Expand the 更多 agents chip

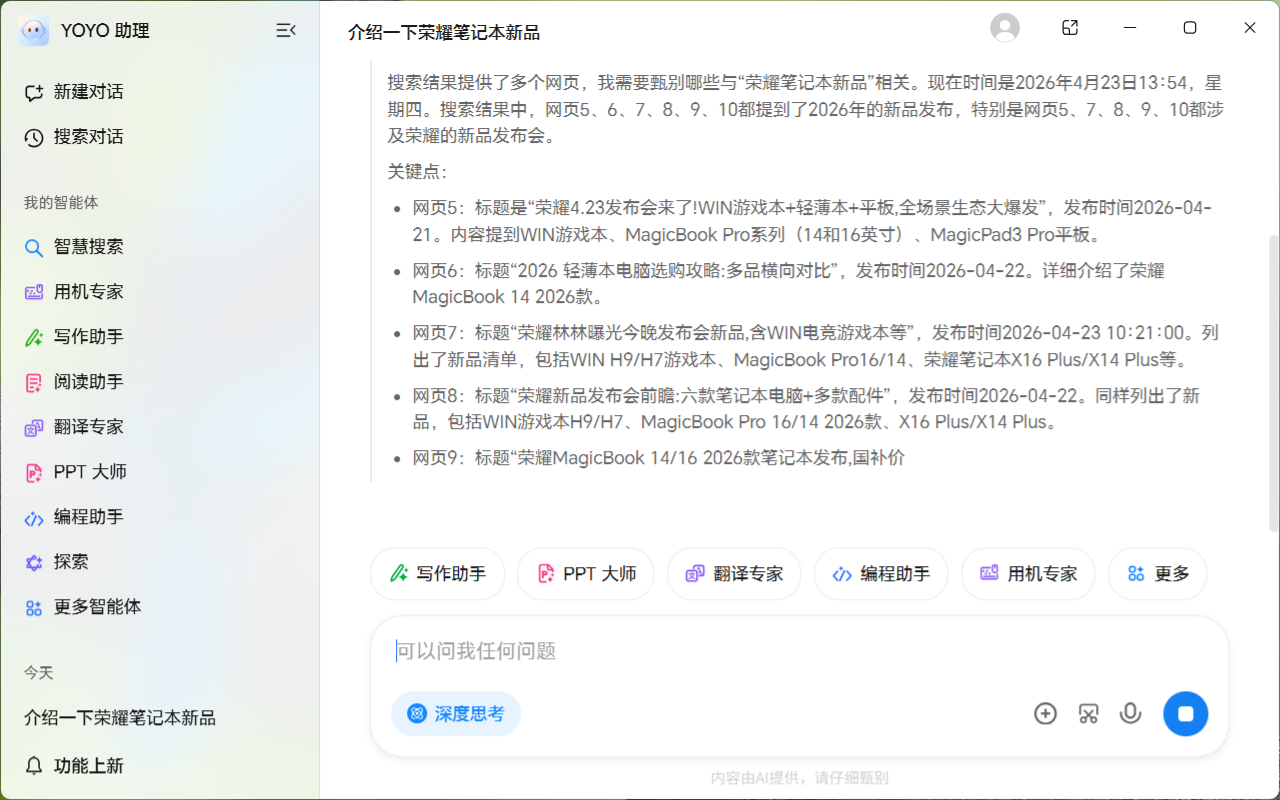(x=1158, y=574)
